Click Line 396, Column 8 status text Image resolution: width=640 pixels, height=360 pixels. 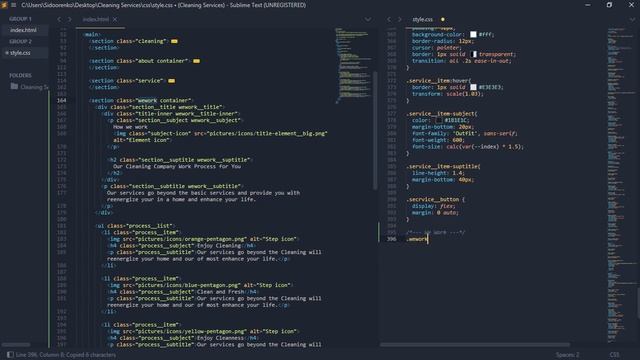(x=66, y=355)
